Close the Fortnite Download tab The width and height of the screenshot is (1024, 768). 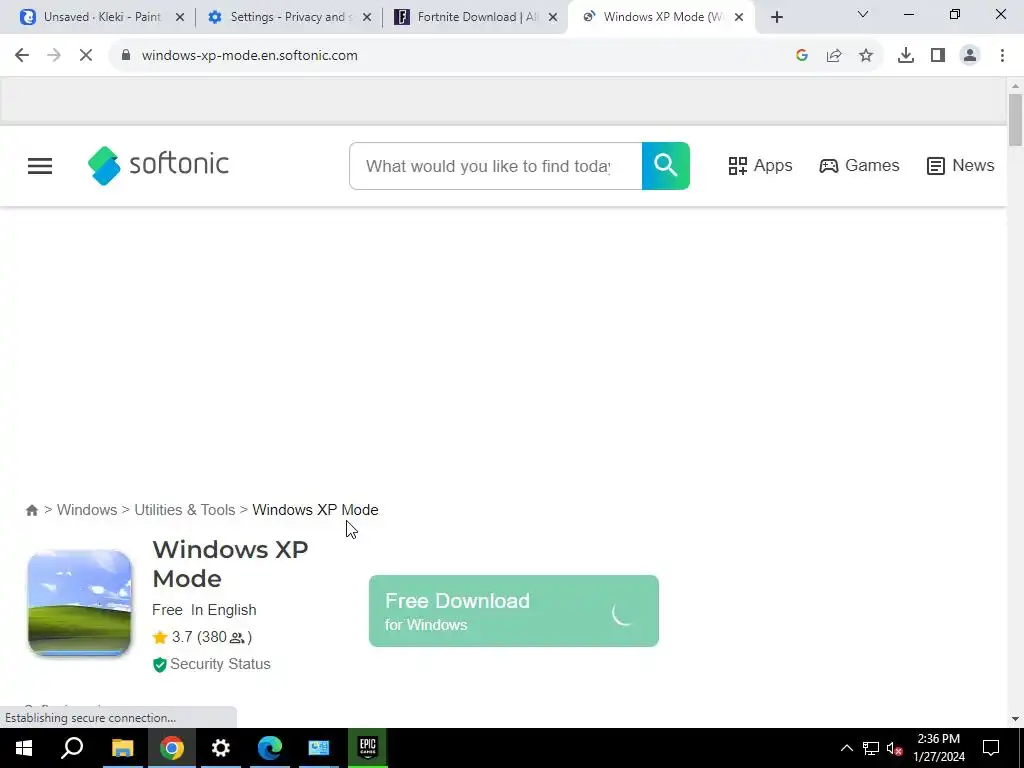(x=553, y=18)
